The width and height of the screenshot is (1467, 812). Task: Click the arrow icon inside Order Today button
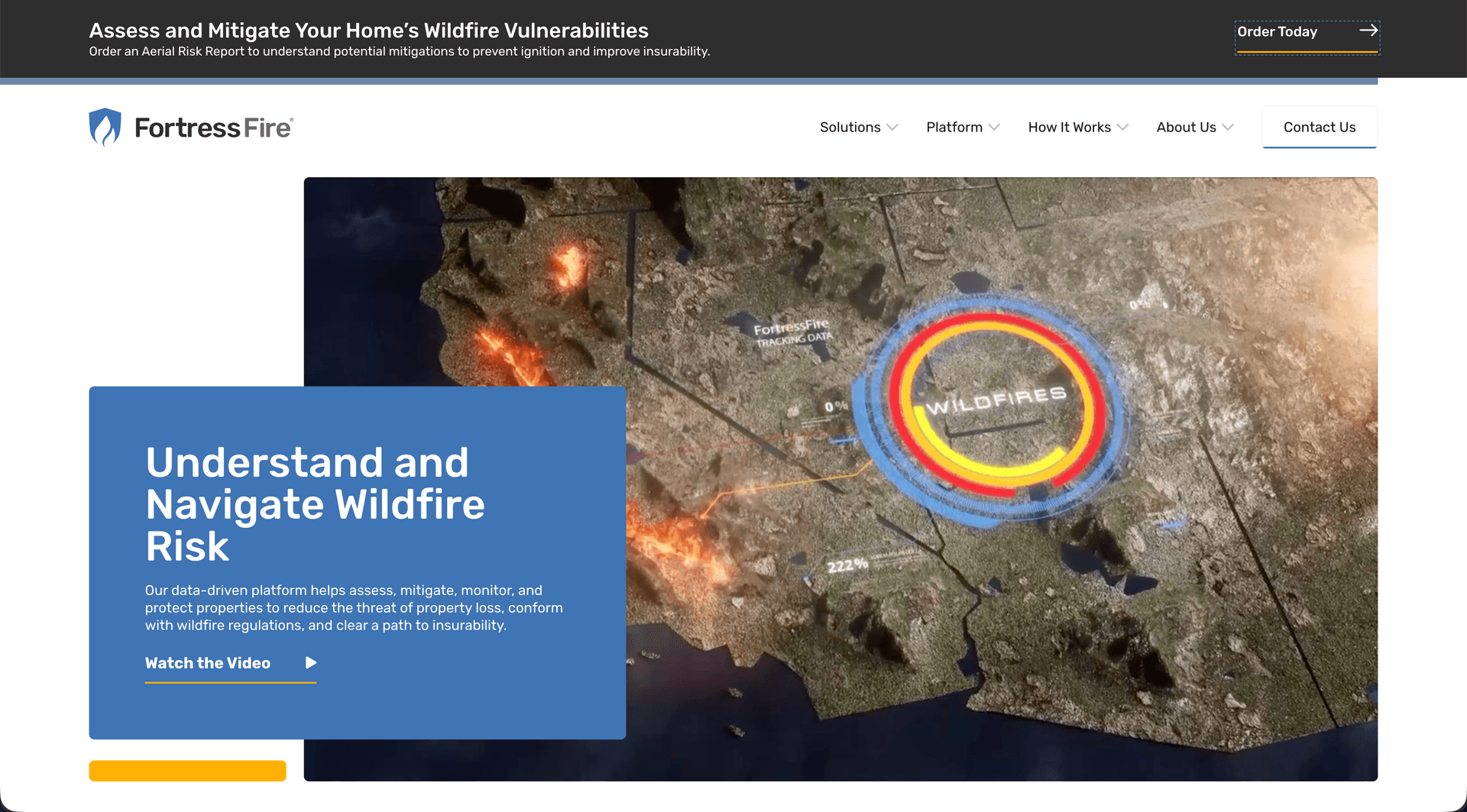tap(1369, 31)
